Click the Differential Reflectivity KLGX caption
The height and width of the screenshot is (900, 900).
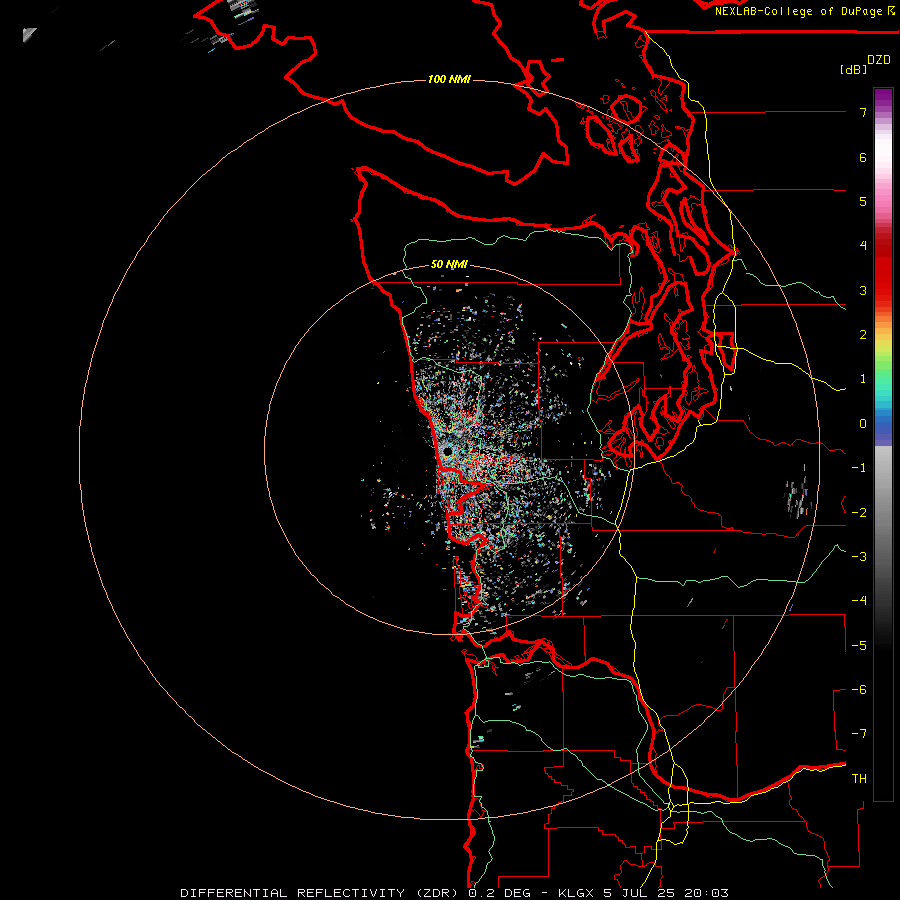(454, 893)
